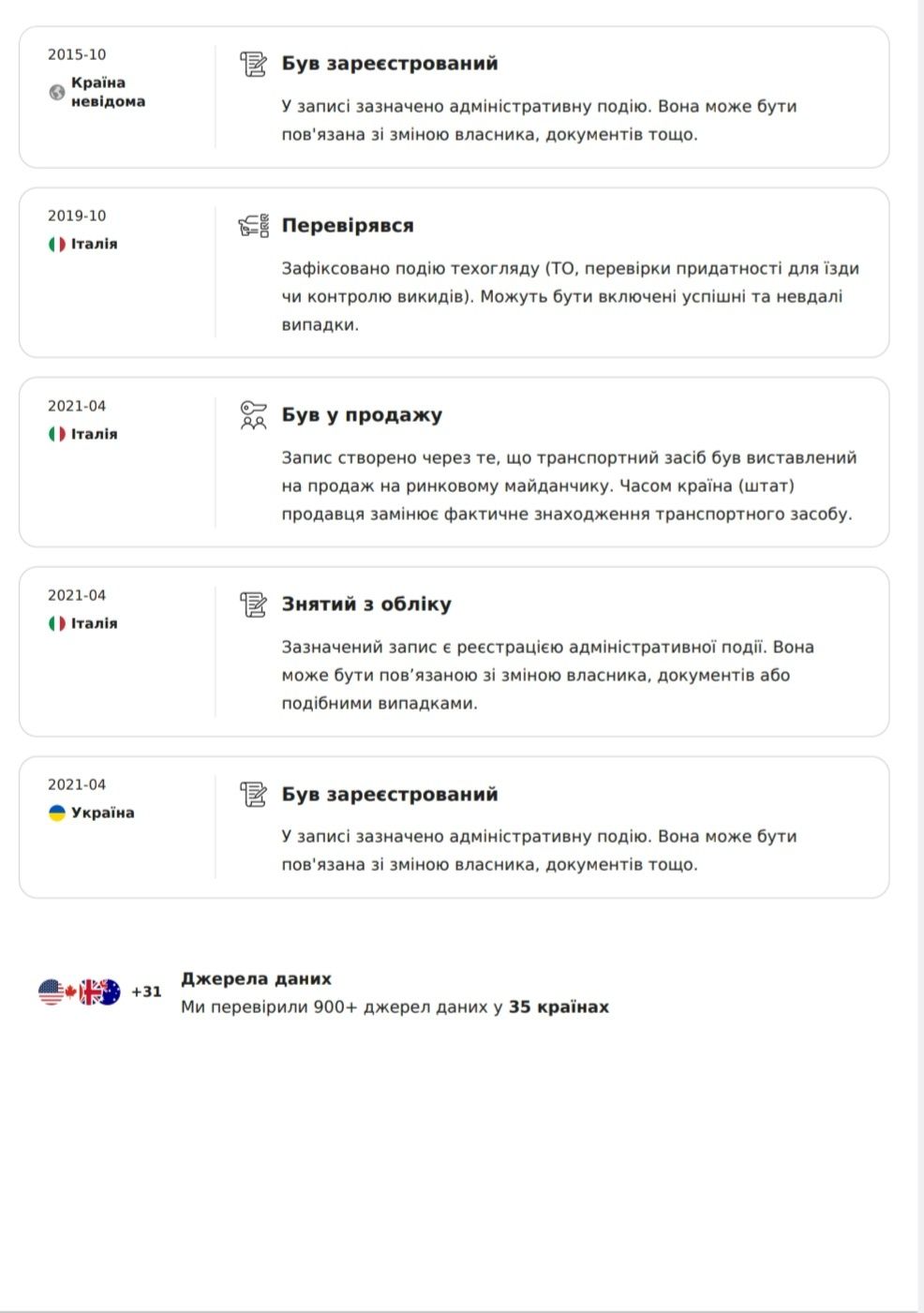
Task: Click the "+31" countries counter
Action: pyautogui.click(x=146, y=992)
